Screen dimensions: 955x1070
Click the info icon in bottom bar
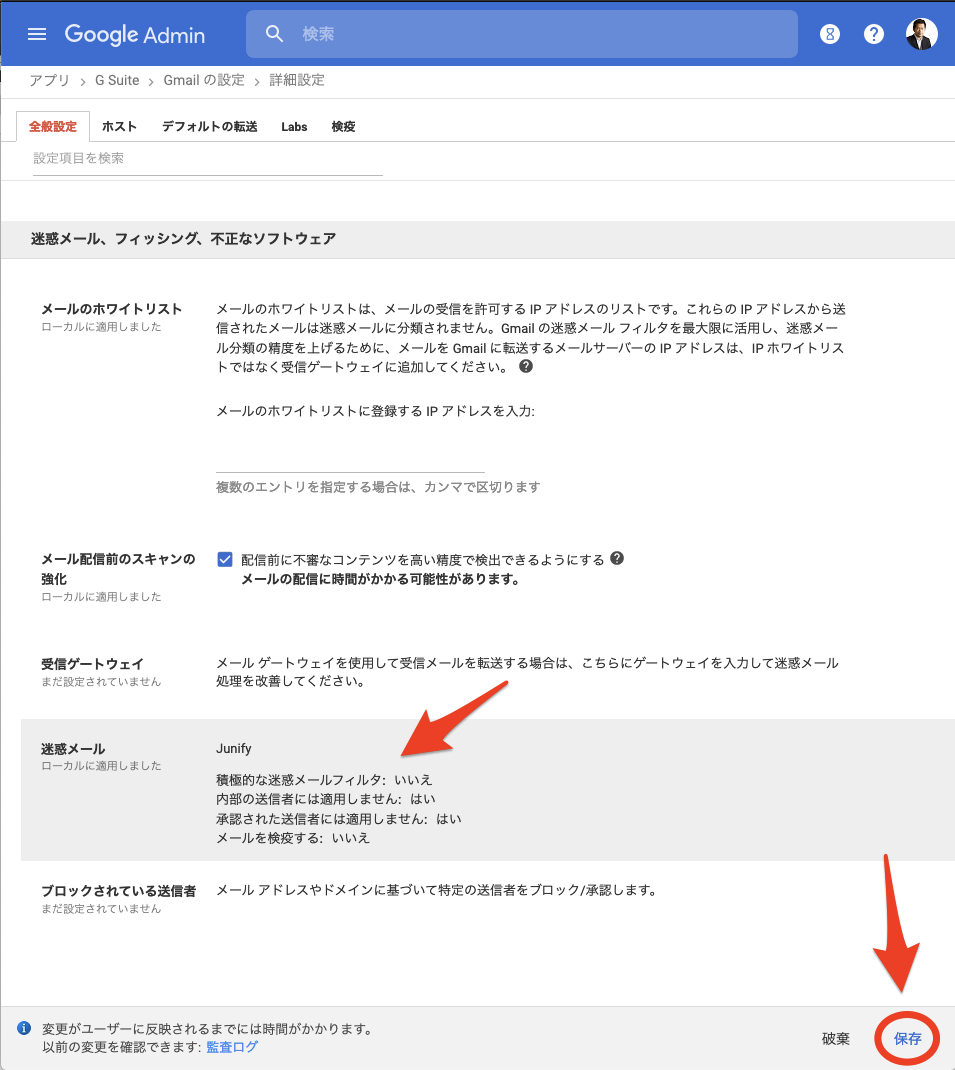click(x=24, y=1028)
